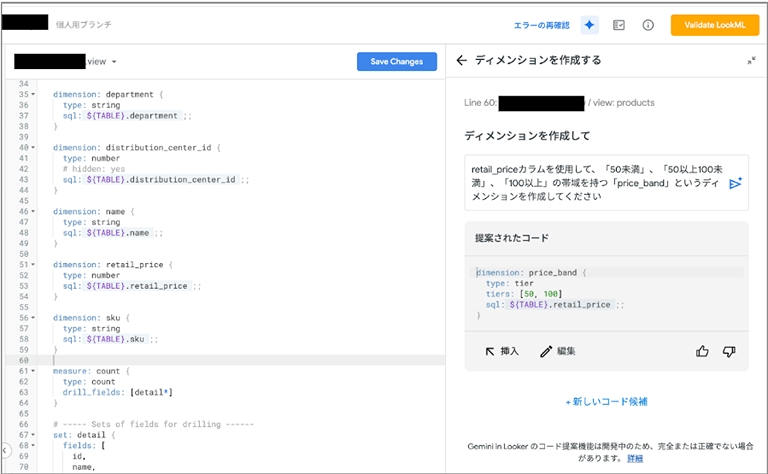Click the エラーの再確認 link
Screen dimensions: 768x474
point(541,25)
